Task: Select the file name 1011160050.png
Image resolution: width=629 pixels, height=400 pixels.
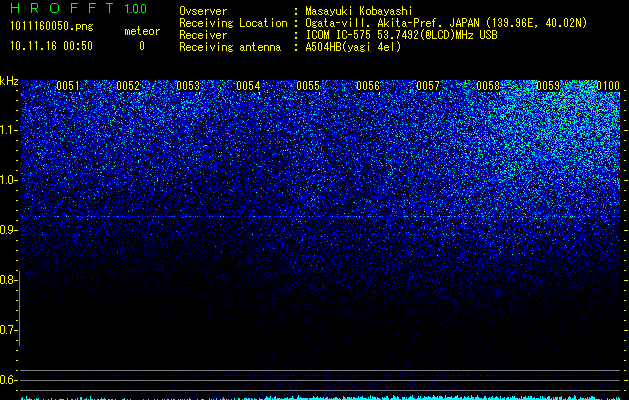Action: pos(52,27)
